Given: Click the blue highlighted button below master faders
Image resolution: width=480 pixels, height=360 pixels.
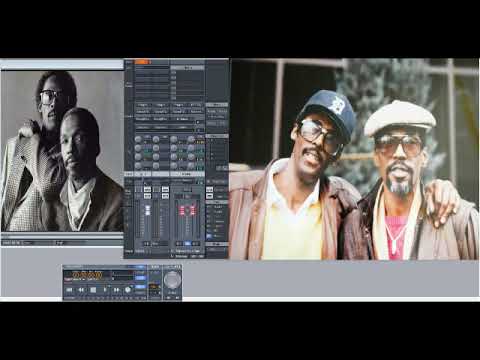Looking at the screenshot, I should (x=187, y=244).
